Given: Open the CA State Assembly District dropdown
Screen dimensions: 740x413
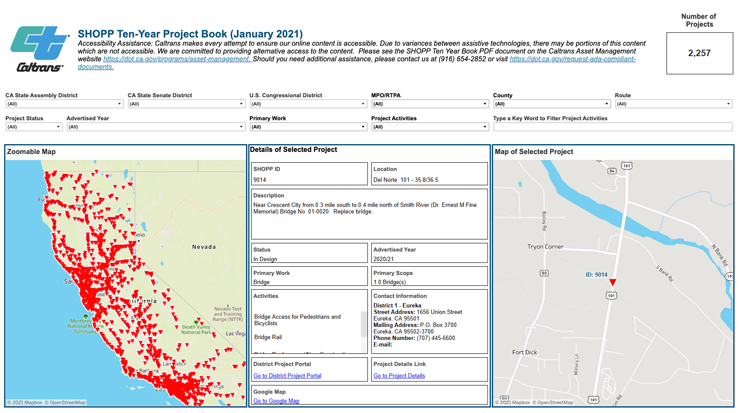Looking at the screenshot, I should 64,104.
